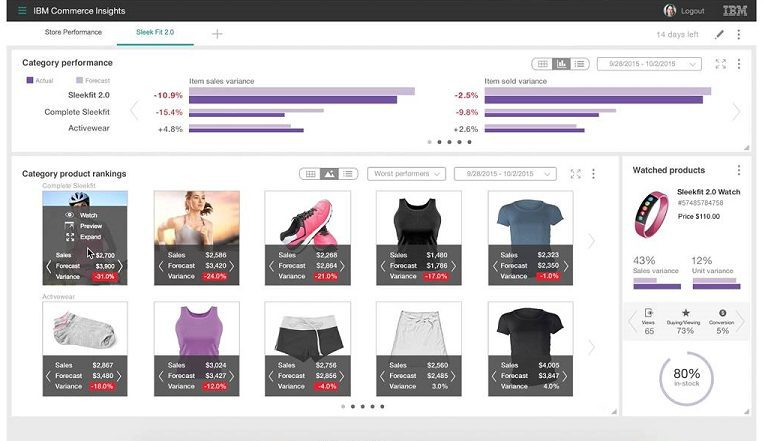Select Watch in product hover menu
Screen dimensions: 763x441
(88, 215)
